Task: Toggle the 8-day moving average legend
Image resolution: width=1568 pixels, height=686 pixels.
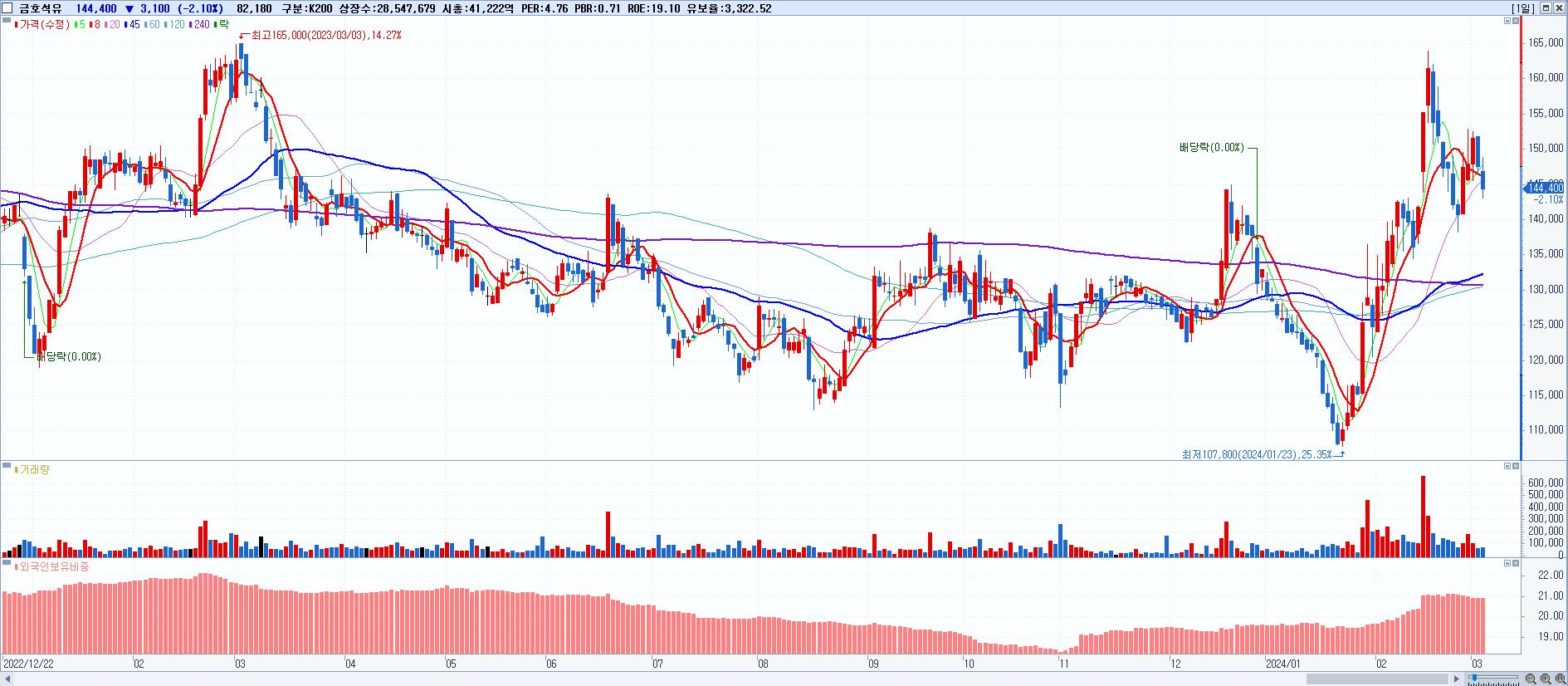Action: [x=96, y=25]
